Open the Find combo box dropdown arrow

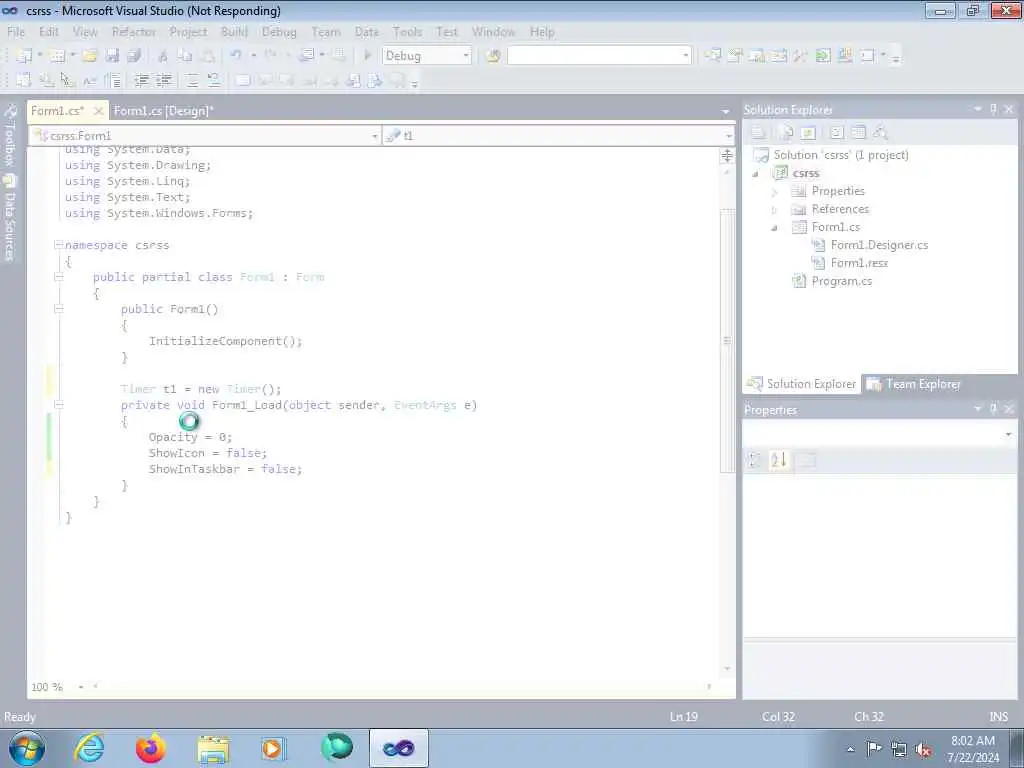(x=685, y=56)
